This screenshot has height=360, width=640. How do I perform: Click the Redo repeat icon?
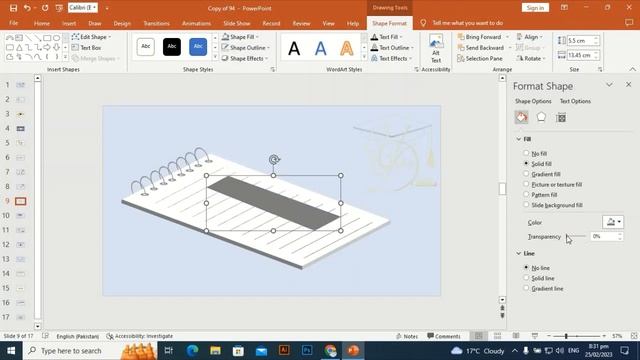click(x=45, y=8)
